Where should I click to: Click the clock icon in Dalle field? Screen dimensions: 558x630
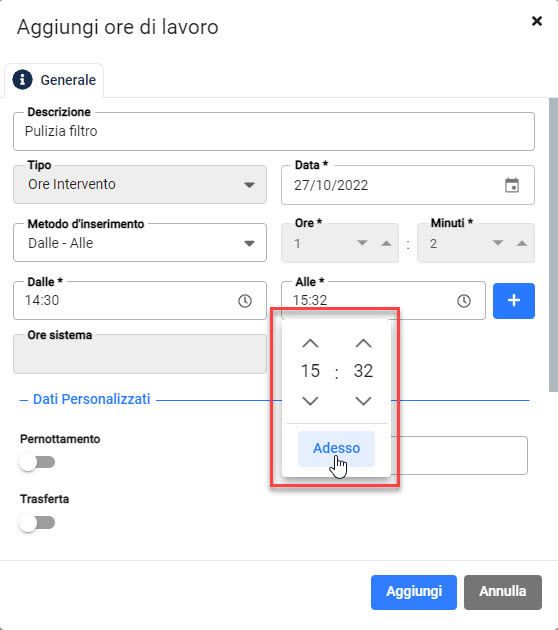(245, 301)
